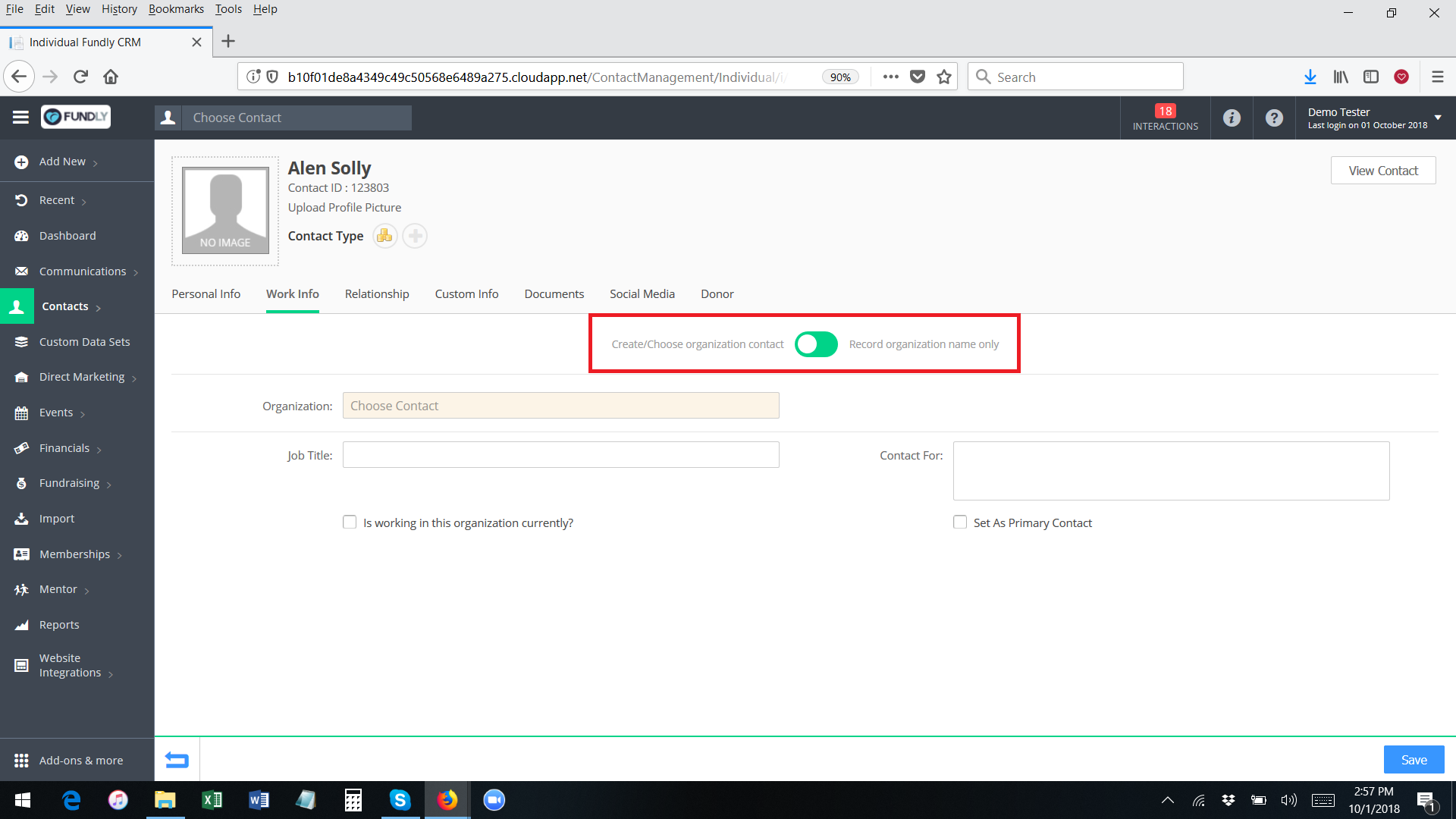Switch to the Personal Info tab
Viewport: 1456px width, 819px height.
pos(206,294)
